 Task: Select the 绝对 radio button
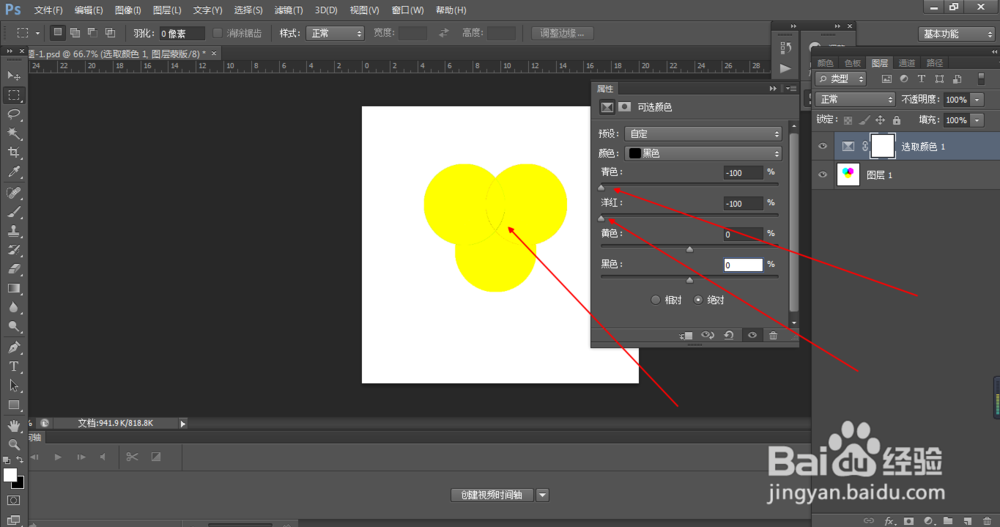(x=698, y=300)
